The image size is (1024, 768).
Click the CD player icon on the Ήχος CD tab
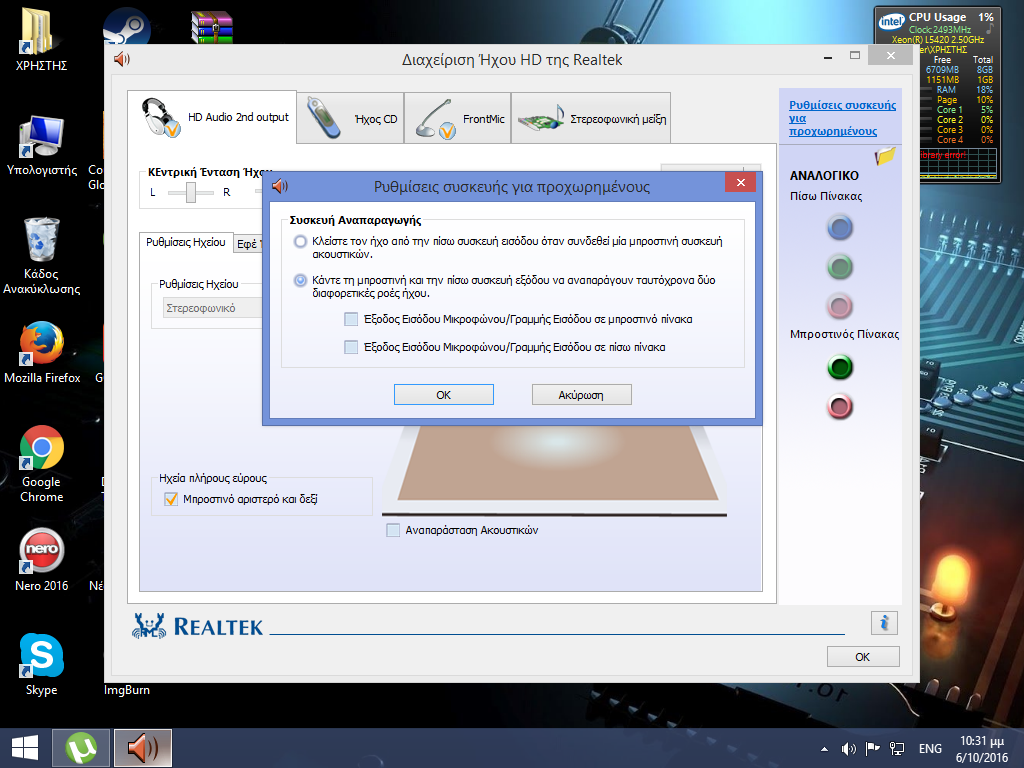pyautogui.click(x=323, y=118)
